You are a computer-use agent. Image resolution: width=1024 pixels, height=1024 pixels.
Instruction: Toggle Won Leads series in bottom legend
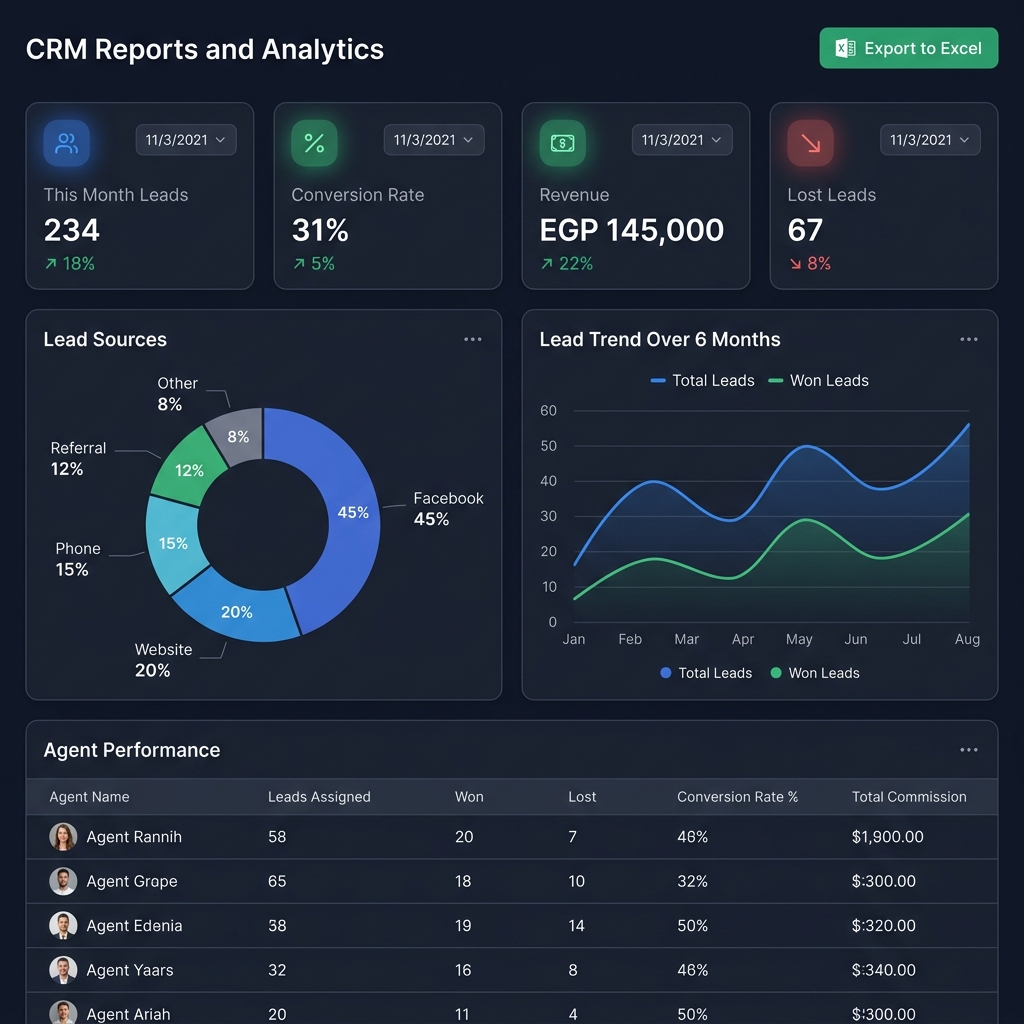(x=815, y=673)
